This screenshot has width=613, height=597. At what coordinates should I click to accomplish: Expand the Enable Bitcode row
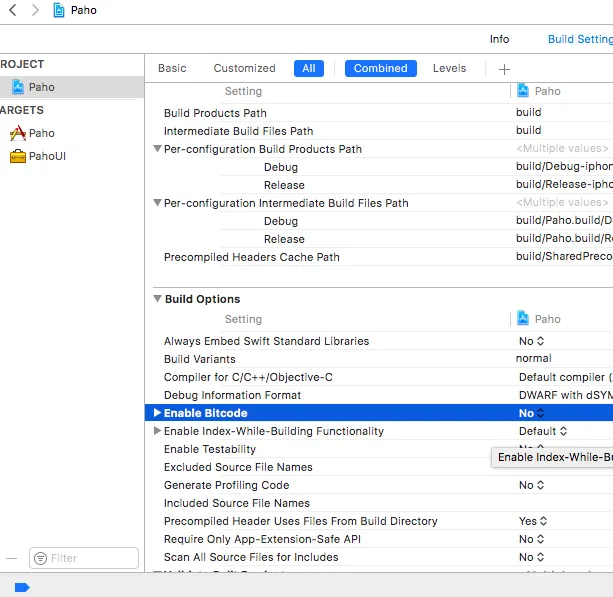(x=157, y=412)
